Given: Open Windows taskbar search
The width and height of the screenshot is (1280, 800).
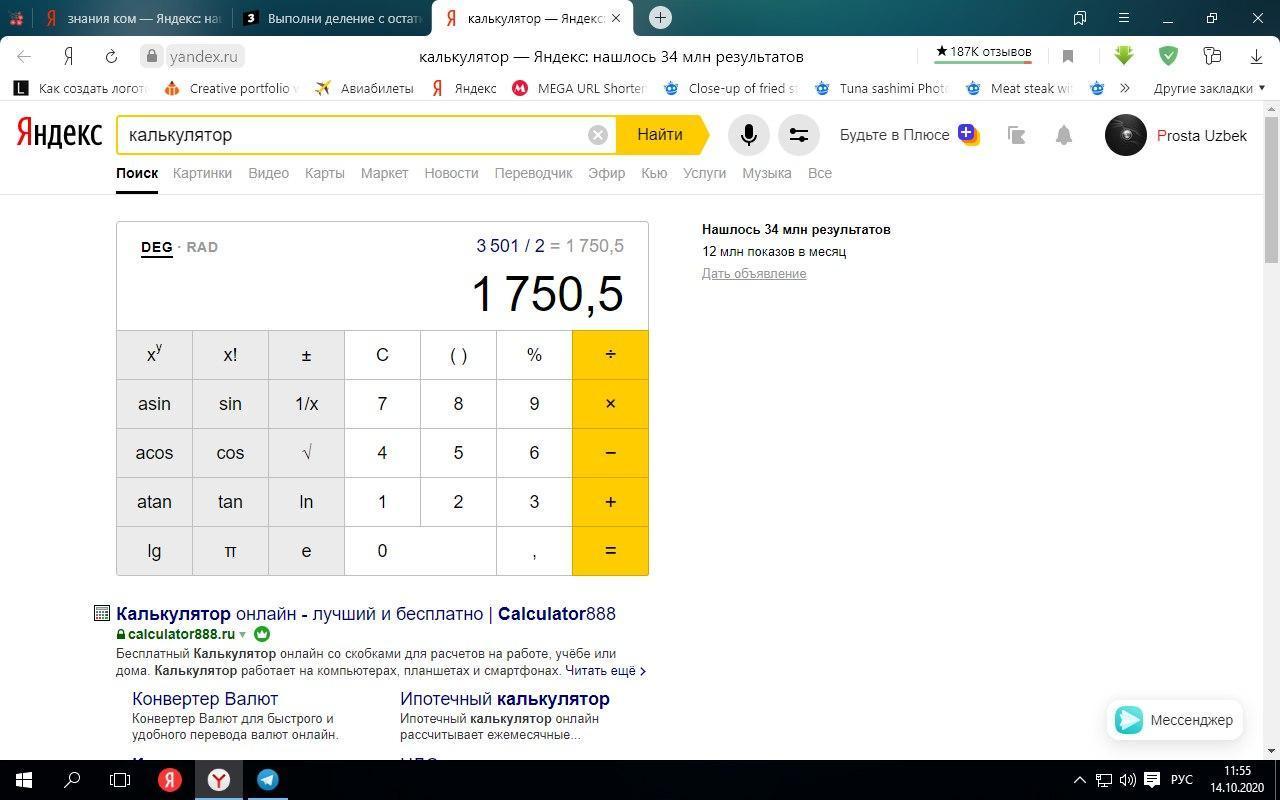Looking at the screenshot, I should (x=72, y=780).
